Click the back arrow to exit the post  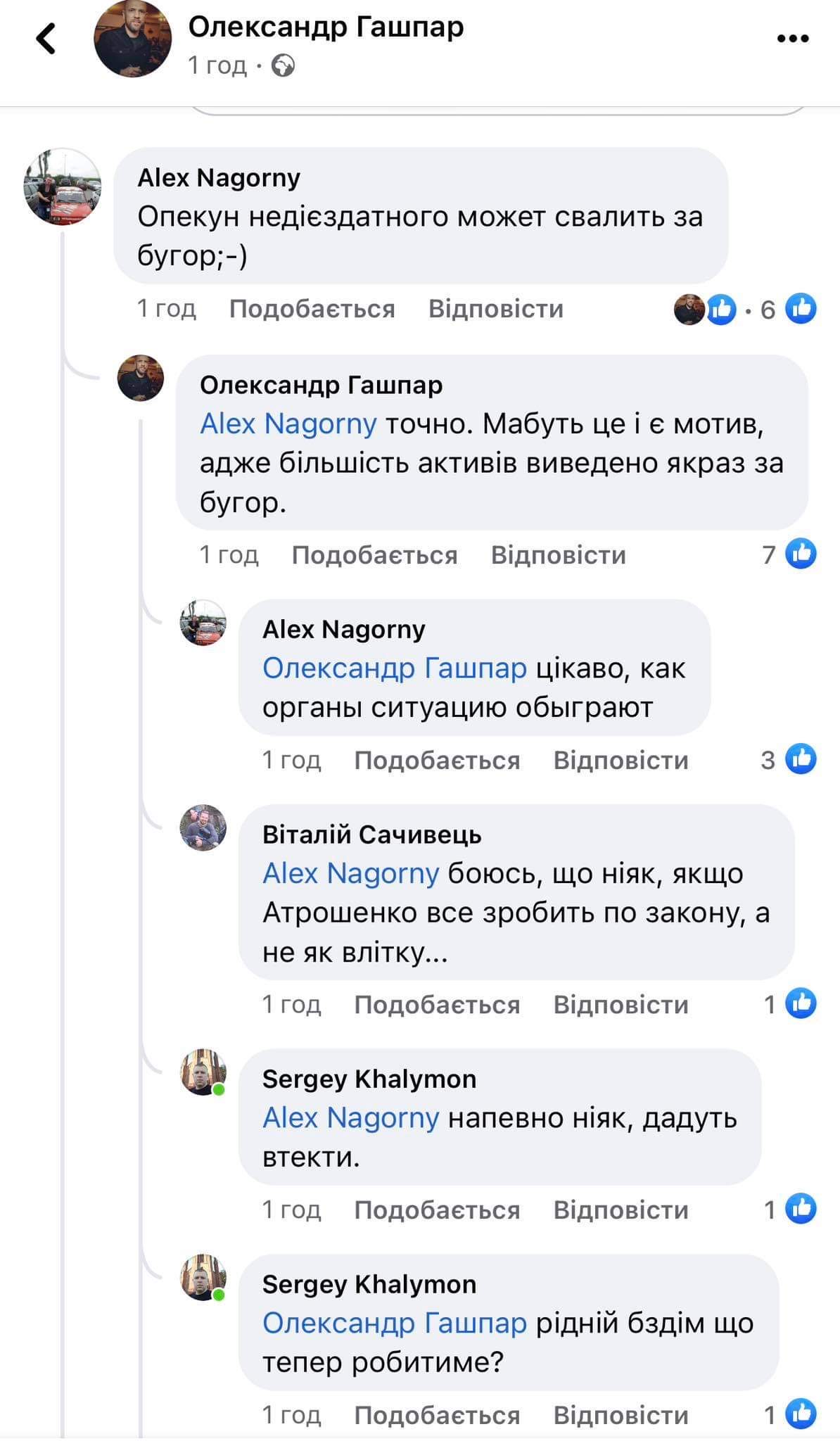(x=46, y=39)
